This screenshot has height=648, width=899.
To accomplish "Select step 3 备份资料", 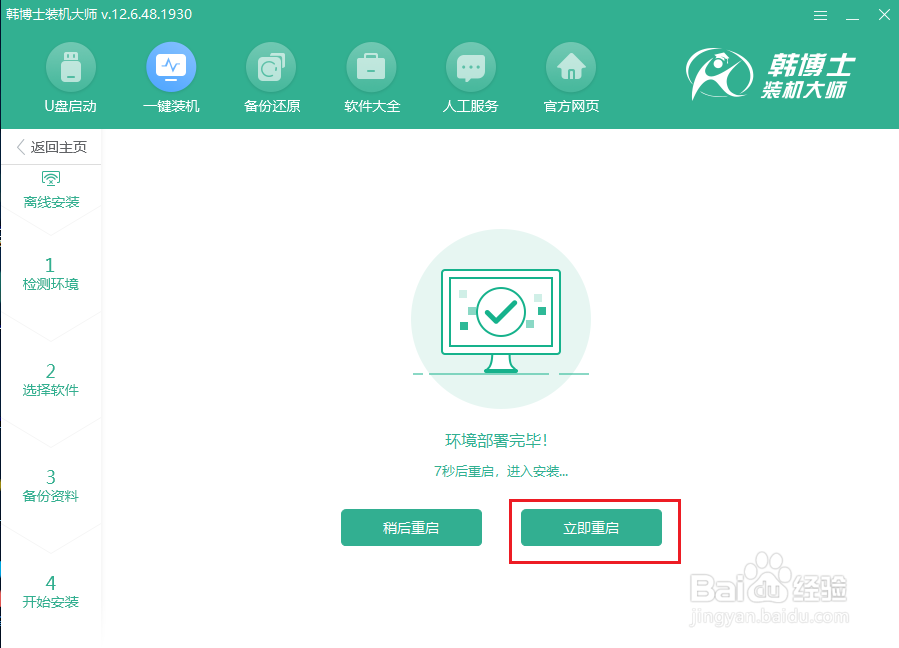I will tap(51, 485).
